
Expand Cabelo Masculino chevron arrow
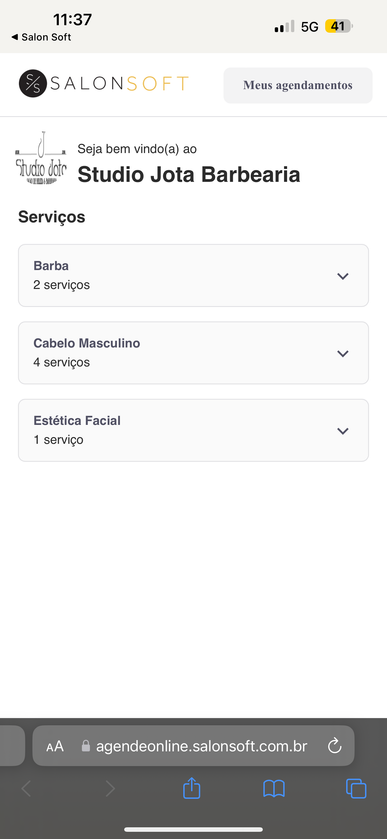click(343, 354)
